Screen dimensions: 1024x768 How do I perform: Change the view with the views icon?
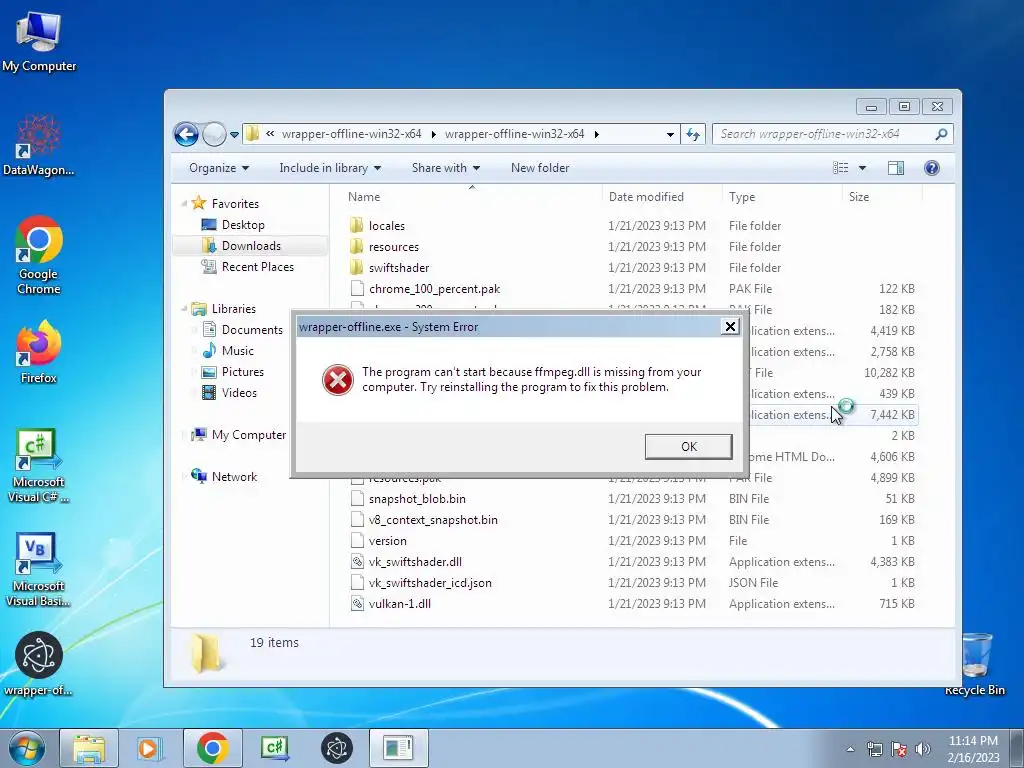click(x=840, y=168)
